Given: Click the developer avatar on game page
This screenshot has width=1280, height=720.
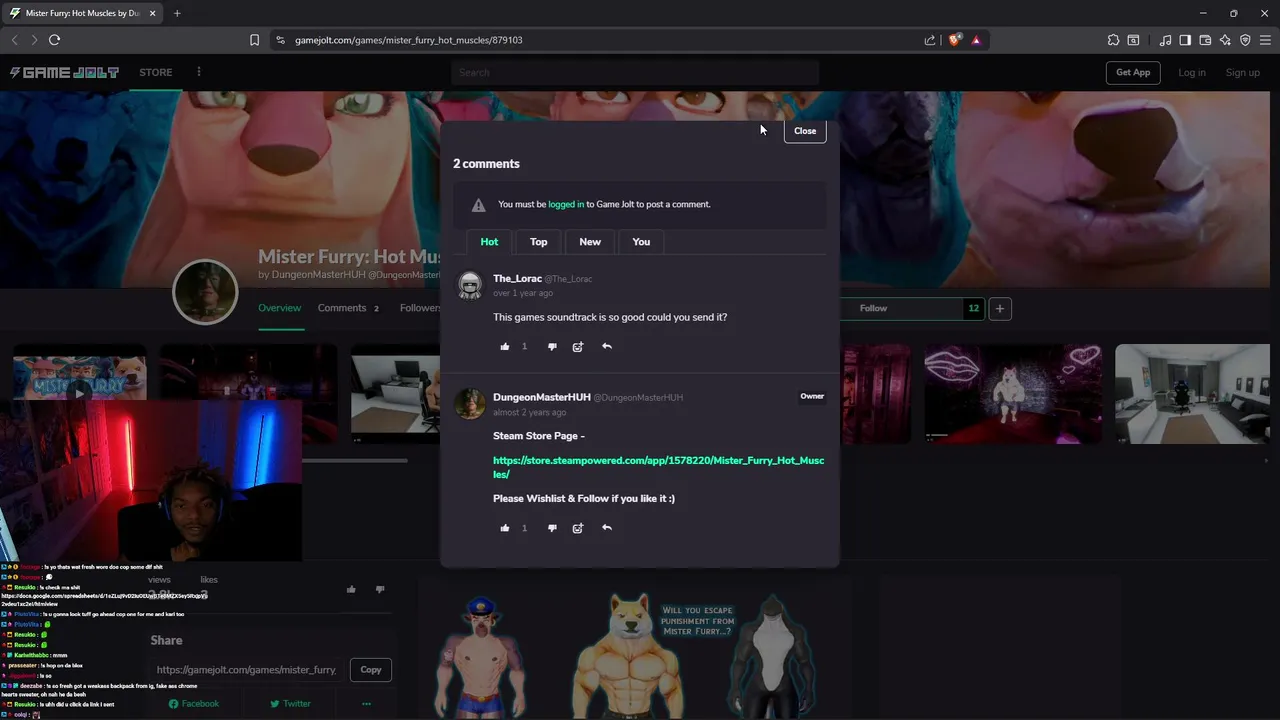Looking at the screenshot, I should pos(205,292).
